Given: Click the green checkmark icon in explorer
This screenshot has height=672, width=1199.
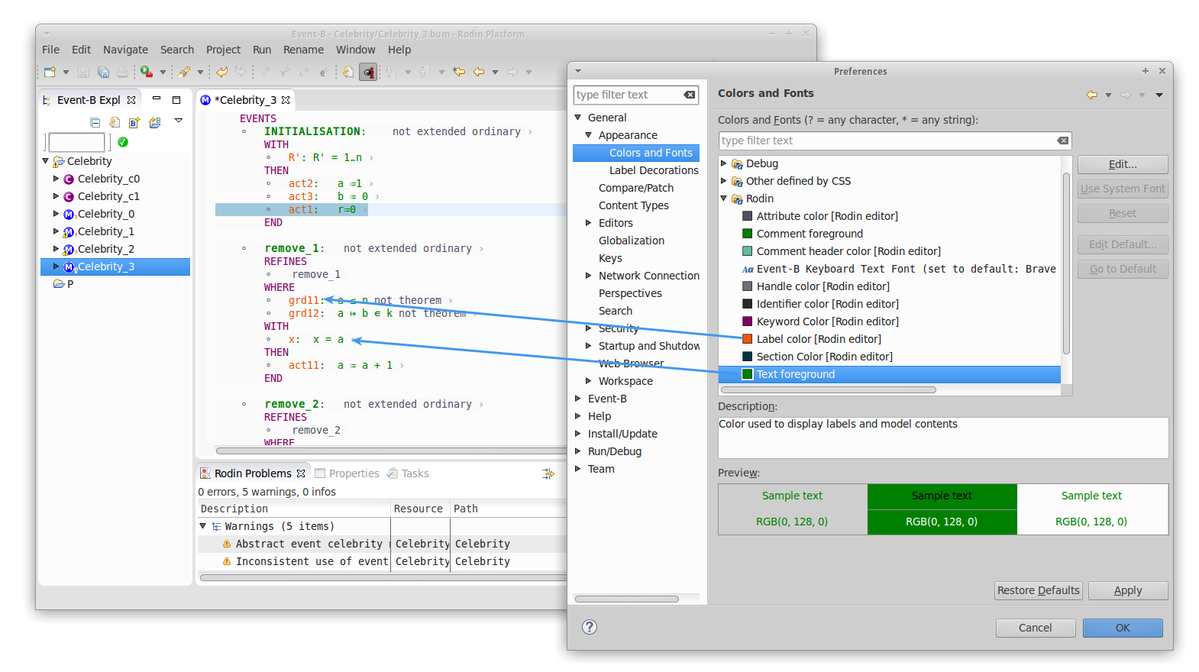Looking at the screenshot, I should tap(123, 142).
